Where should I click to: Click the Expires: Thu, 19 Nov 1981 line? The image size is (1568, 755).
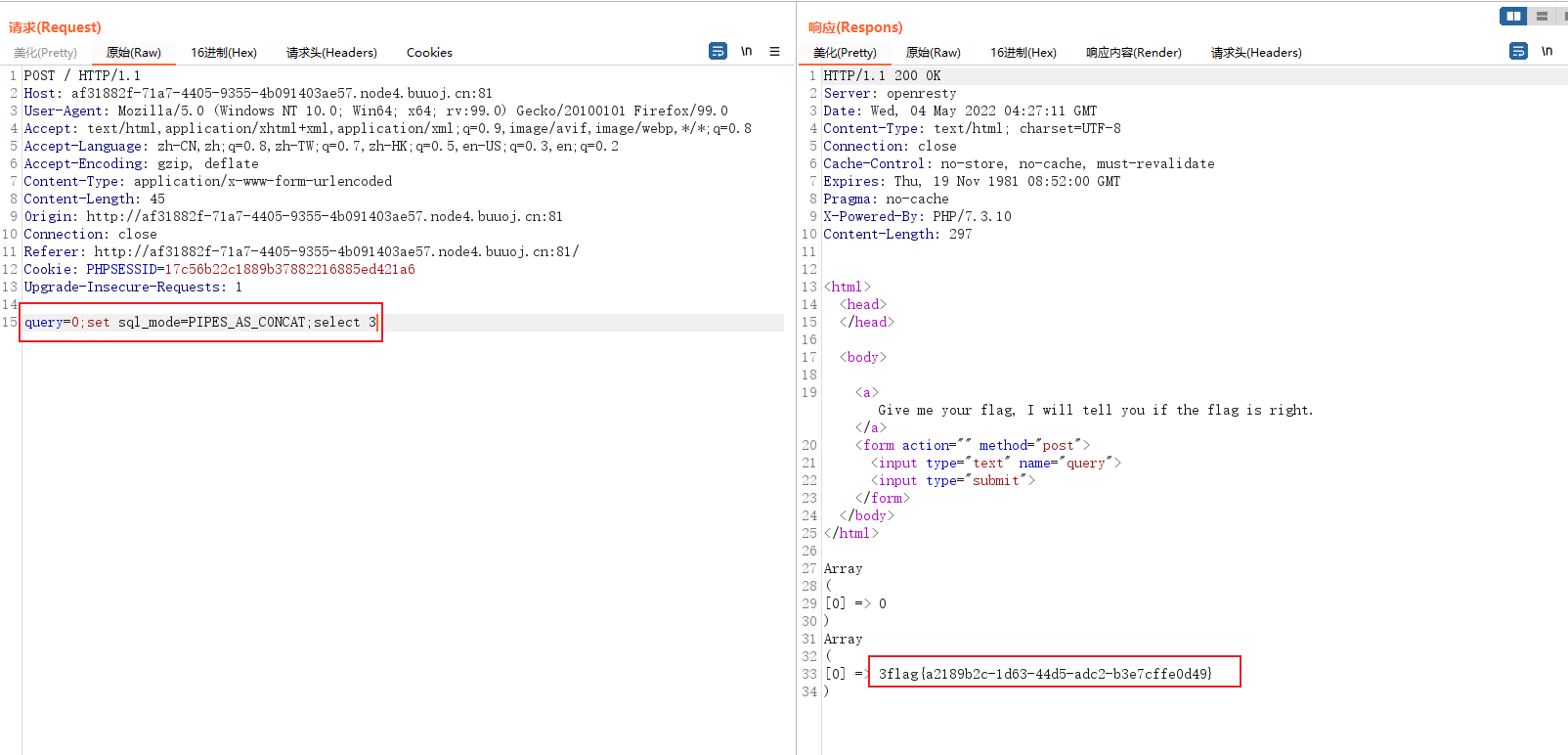pyautogui.click(x=972, y=181)
